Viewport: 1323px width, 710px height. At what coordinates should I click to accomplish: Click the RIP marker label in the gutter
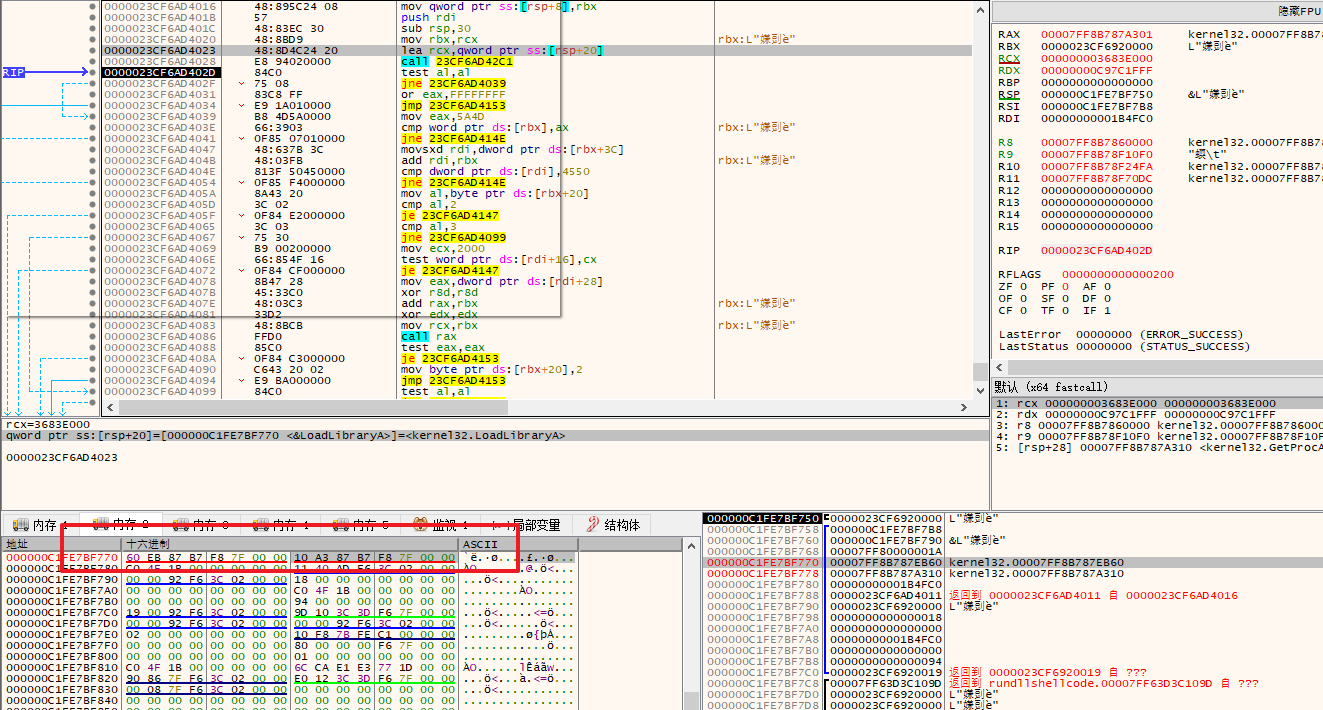pos(14,72)
